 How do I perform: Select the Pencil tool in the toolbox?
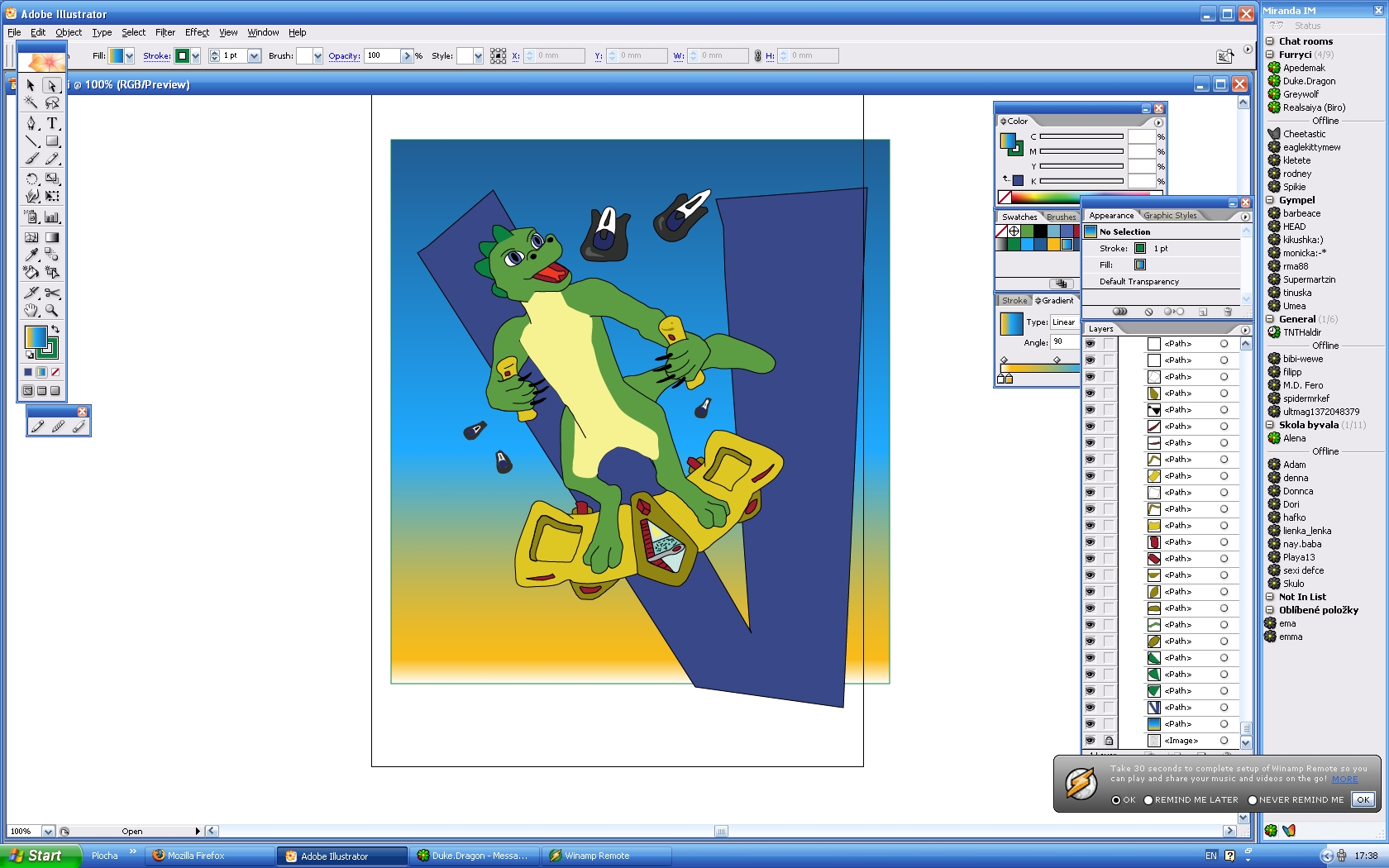click(x=52, y=159)
